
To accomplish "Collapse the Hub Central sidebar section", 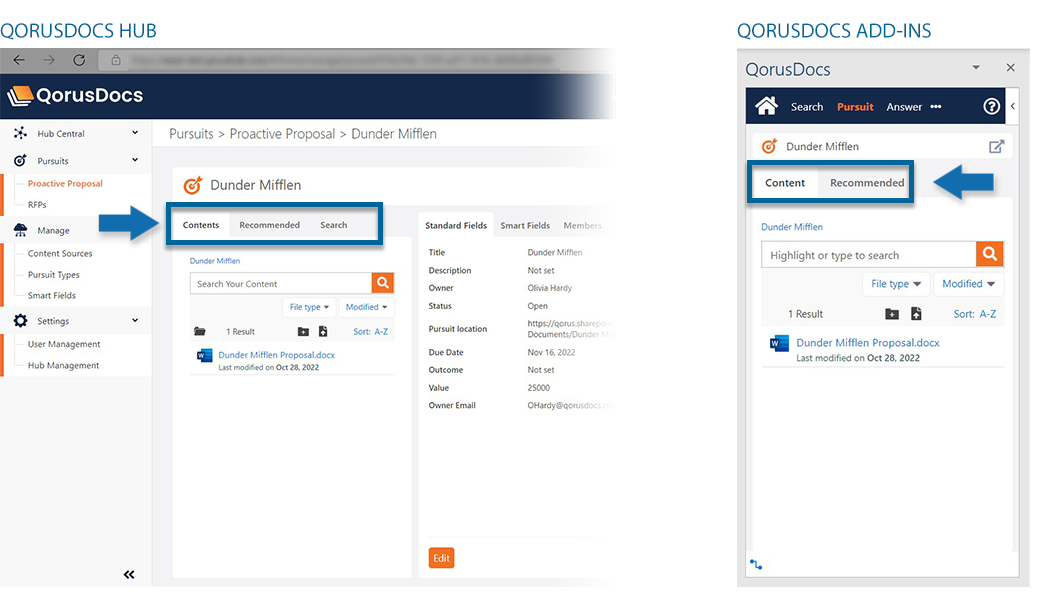I will pyautogui.click(x=135, y=133).
